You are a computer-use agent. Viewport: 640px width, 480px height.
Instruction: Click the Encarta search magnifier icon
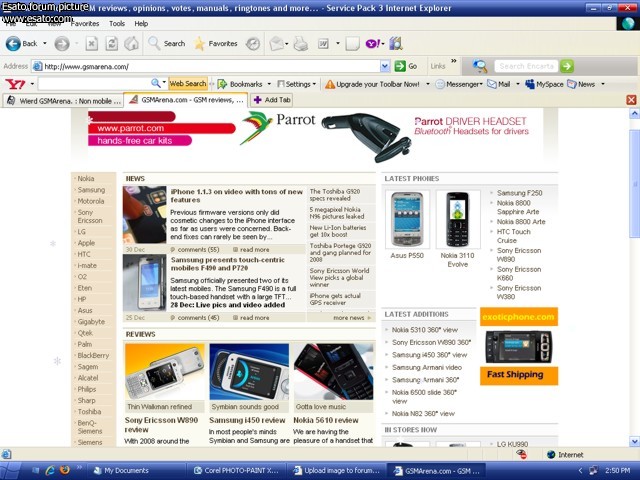[480, 66]
